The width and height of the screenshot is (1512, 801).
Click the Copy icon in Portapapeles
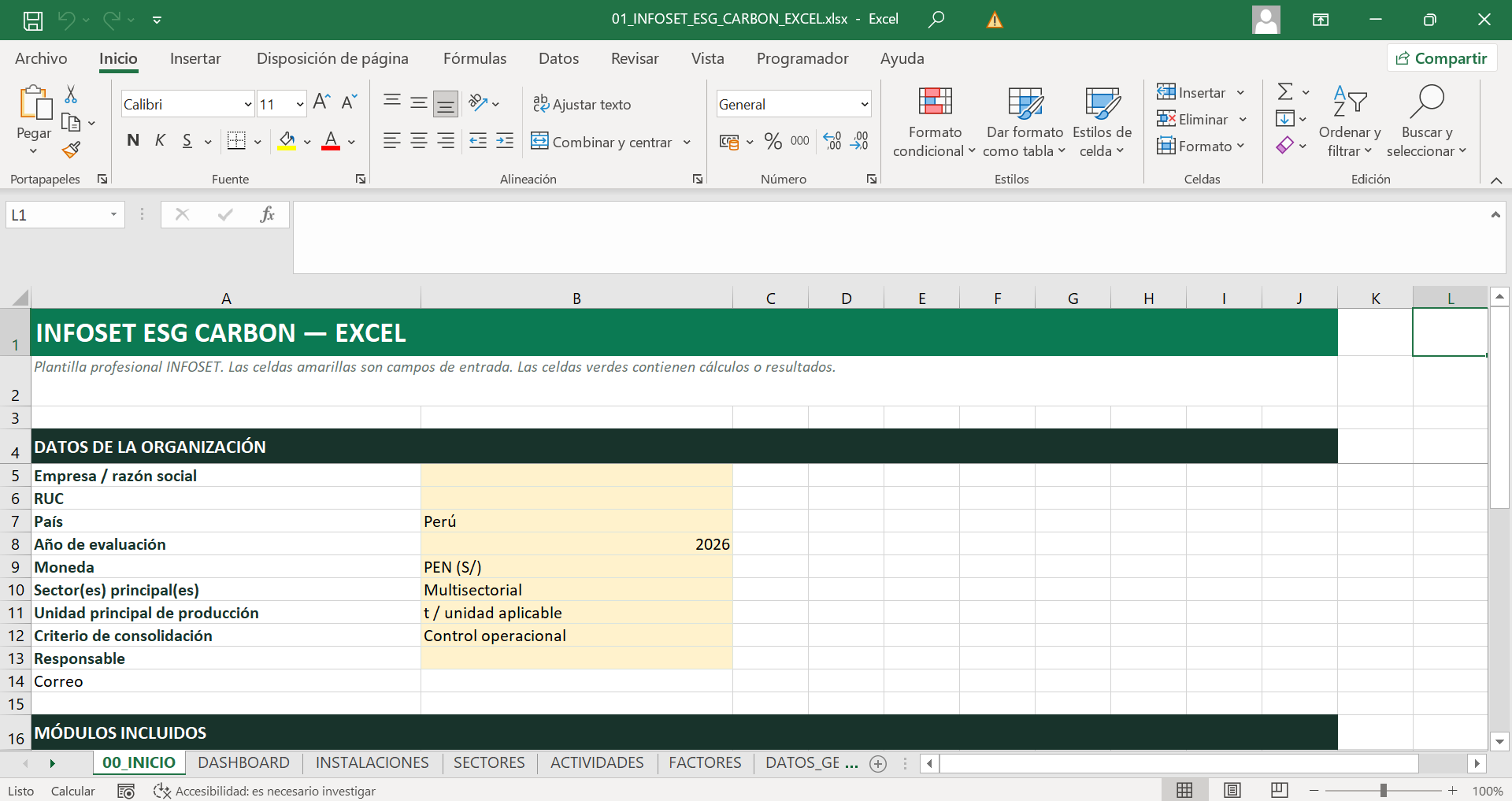pyautogui.click(x=71, y=123)
